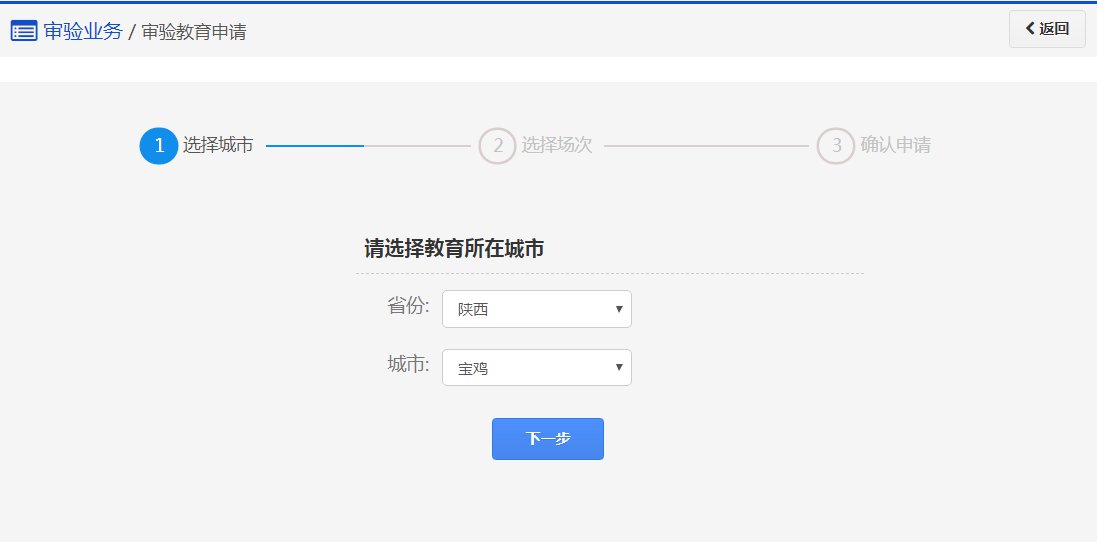
Task: Click the step 1 circle icon
Action: (159, 145)
